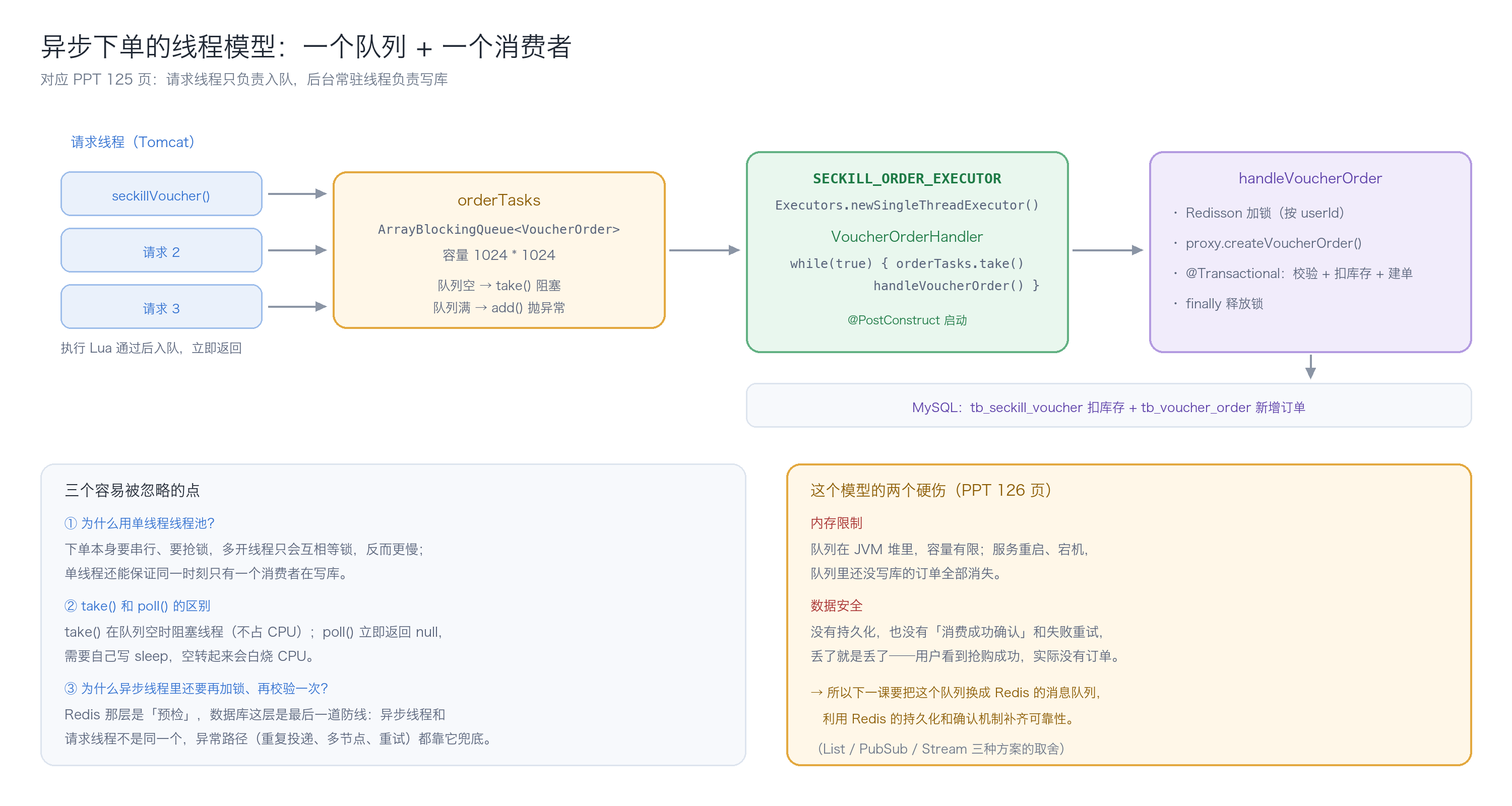Click handleVoucherOrder() } code line
Screen dimensions: 1512x806
[956, 286]
